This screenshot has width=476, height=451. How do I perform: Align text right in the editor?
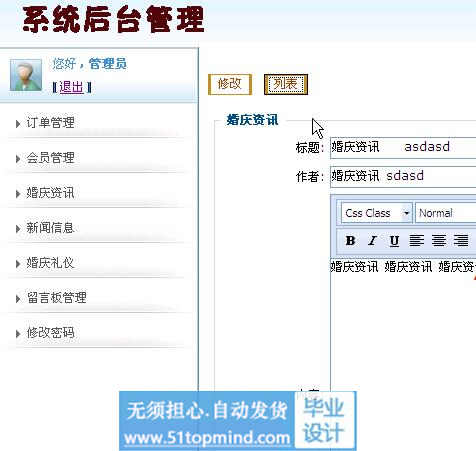[x=461, y=240]
